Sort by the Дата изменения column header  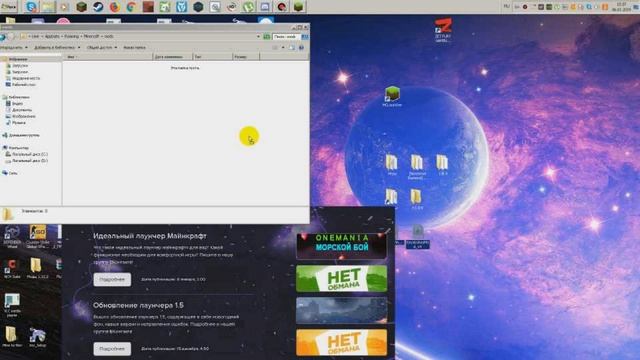172,57
